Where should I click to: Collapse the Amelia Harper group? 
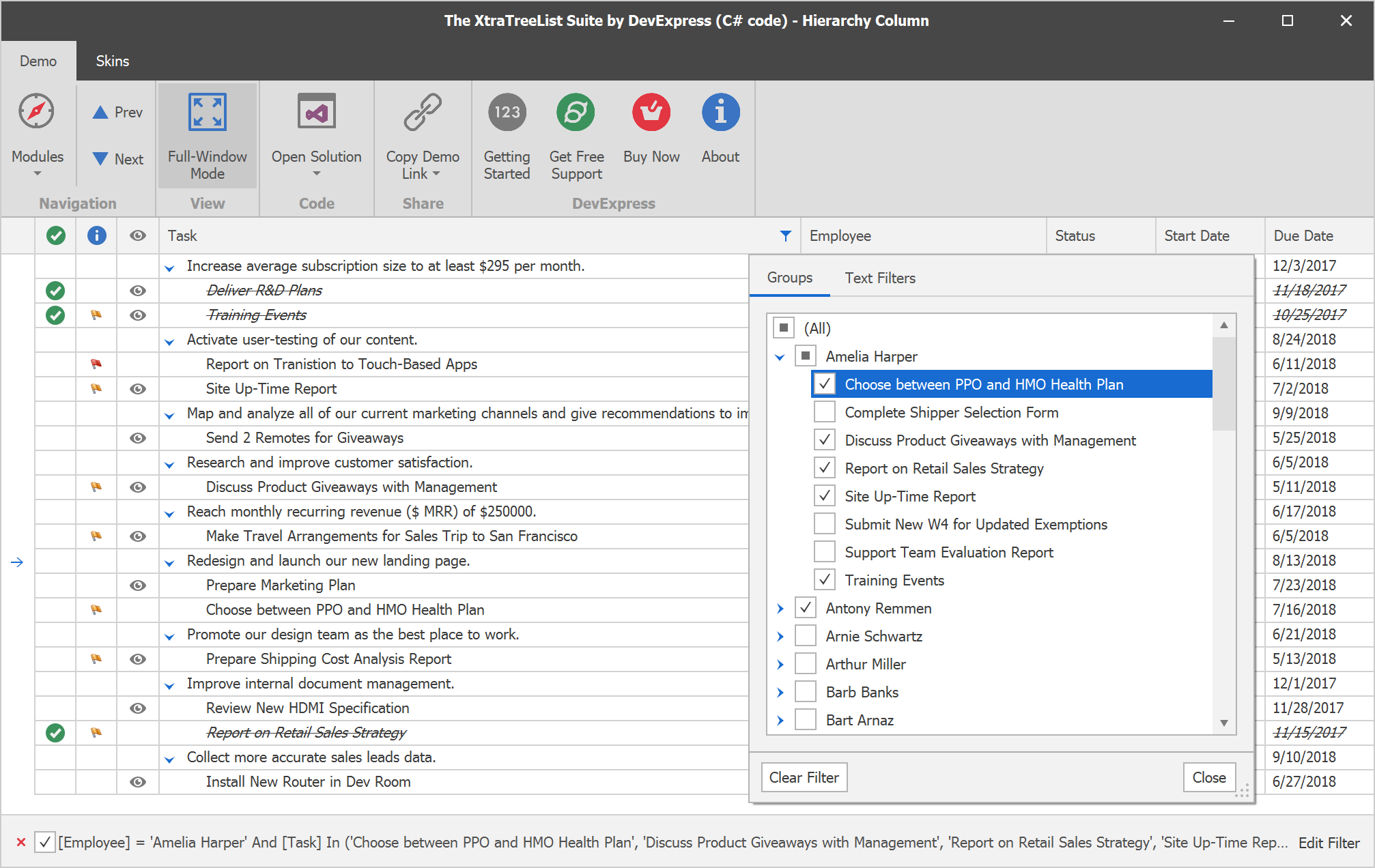point(780,357)
